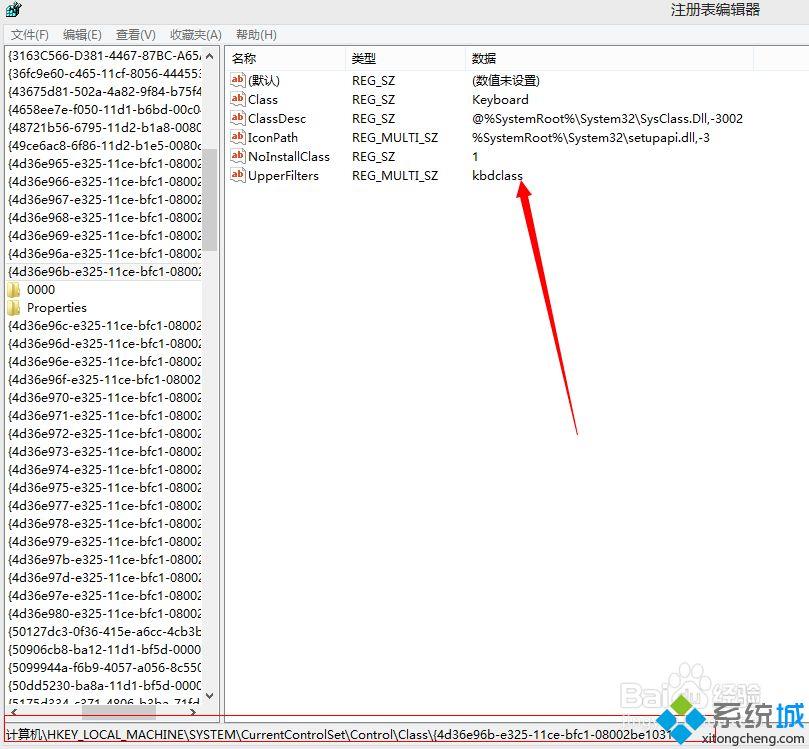Click the UpperFilters value name

point(283,176)
